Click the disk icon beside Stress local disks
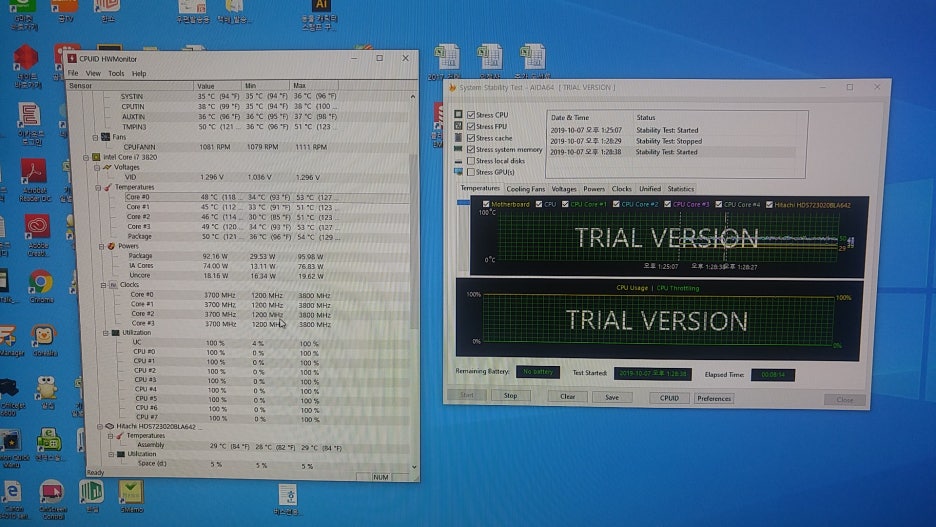This screenshot has height=527, width=936. tap(458, 161)
